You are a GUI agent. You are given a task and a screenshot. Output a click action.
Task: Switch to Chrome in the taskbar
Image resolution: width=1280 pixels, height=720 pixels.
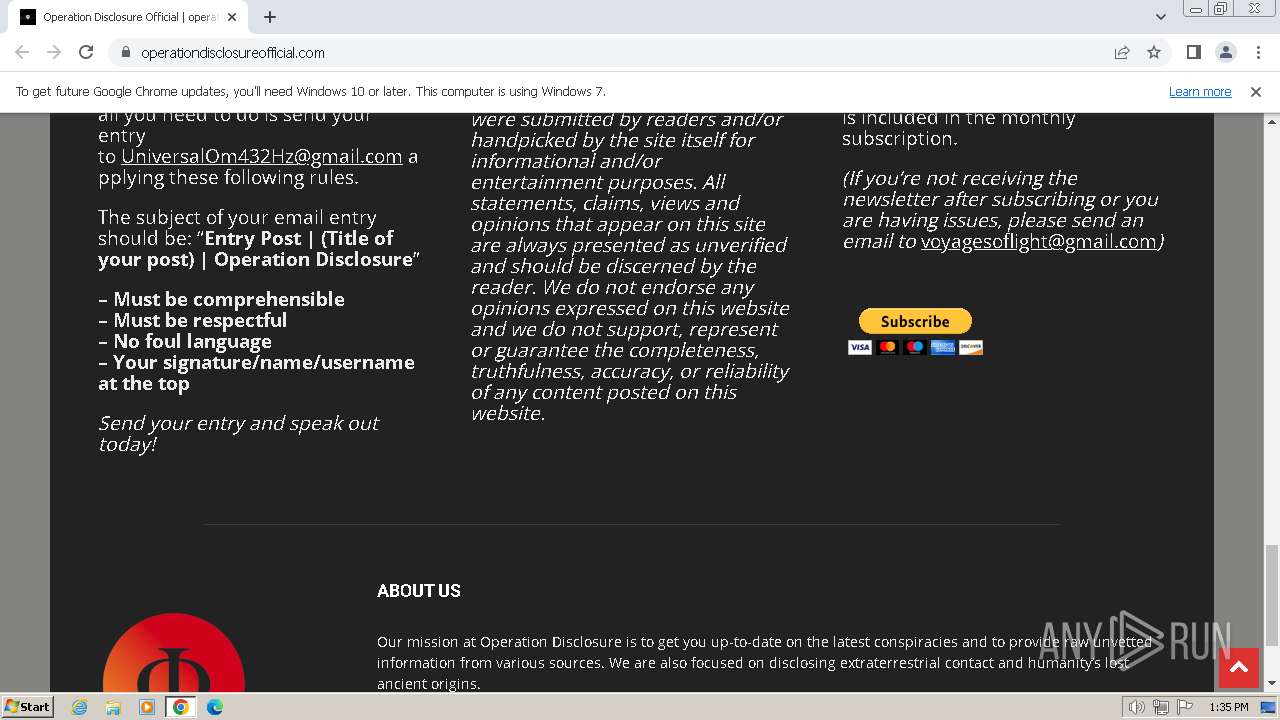[x=181, y=707]
